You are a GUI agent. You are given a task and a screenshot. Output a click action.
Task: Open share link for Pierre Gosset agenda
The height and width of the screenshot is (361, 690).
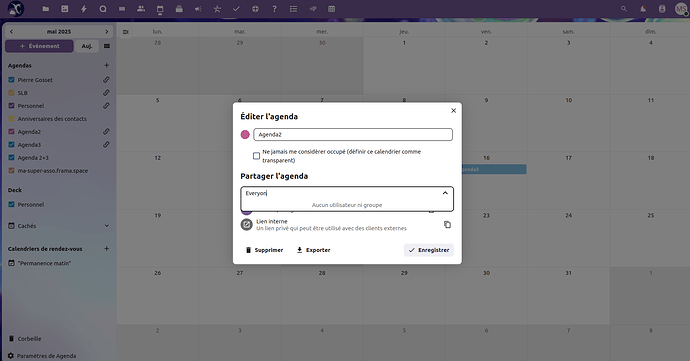pos(106,80)
